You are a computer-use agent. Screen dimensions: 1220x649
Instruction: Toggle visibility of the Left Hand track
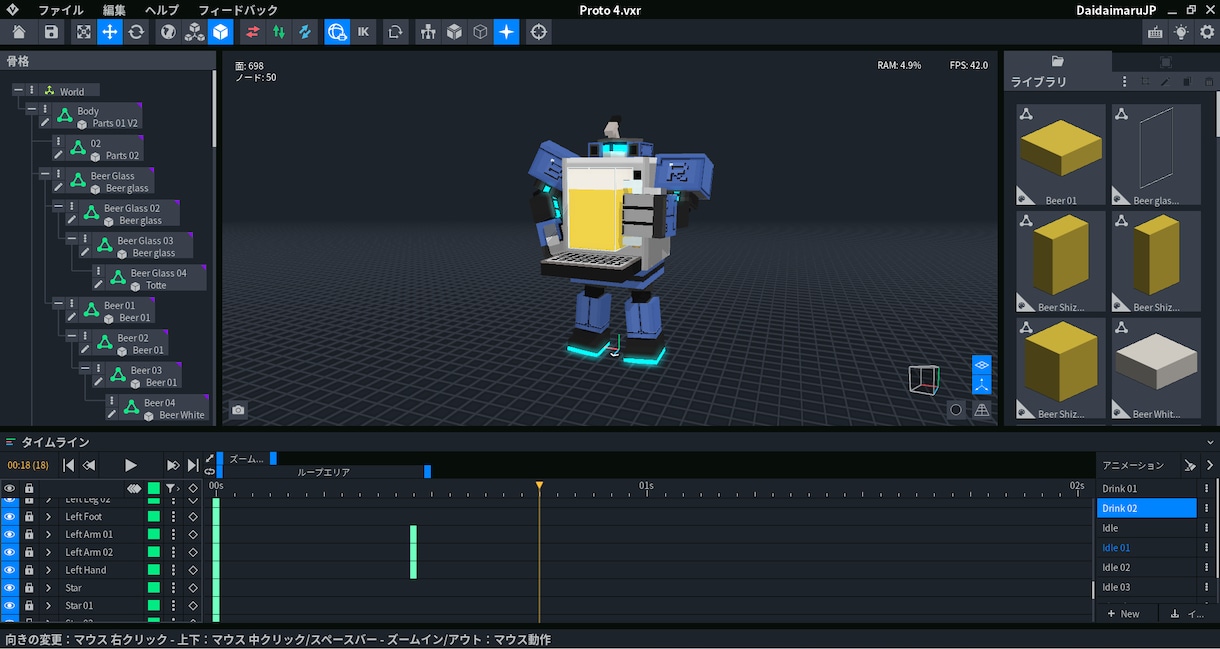click(10, 570)
